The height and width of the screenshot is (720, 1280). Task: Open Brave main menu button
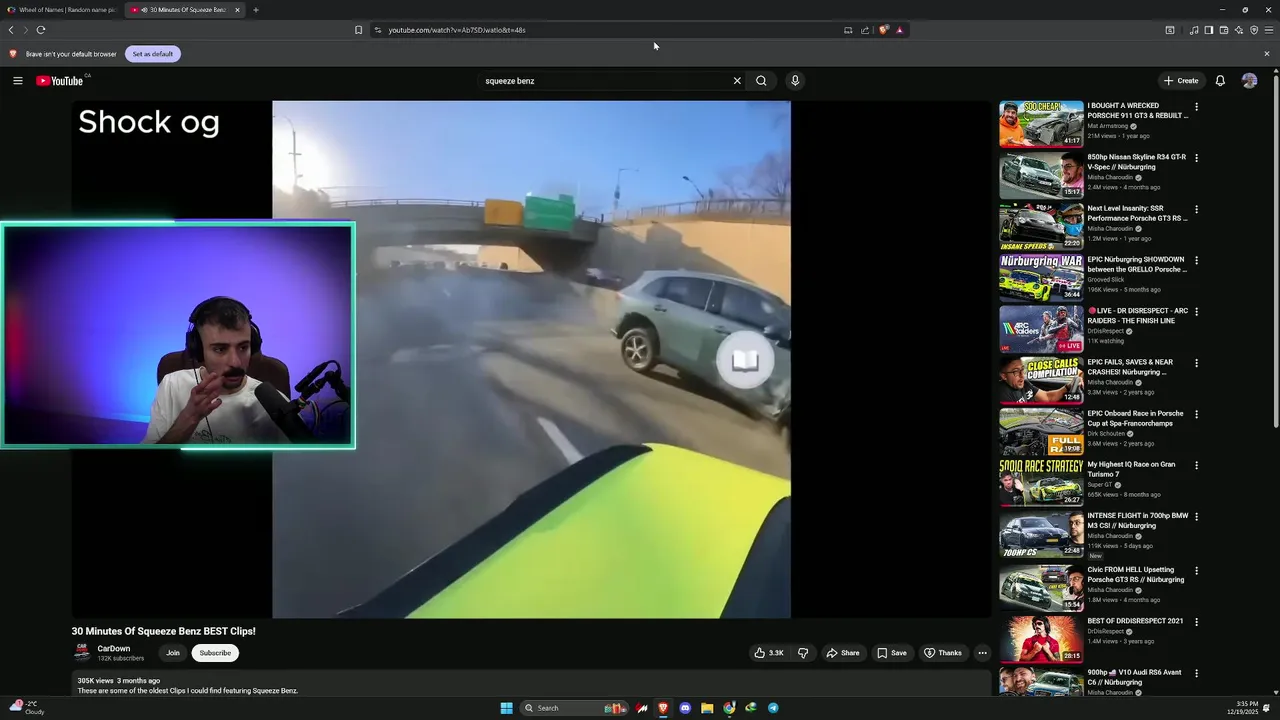tap(1269, 30)
